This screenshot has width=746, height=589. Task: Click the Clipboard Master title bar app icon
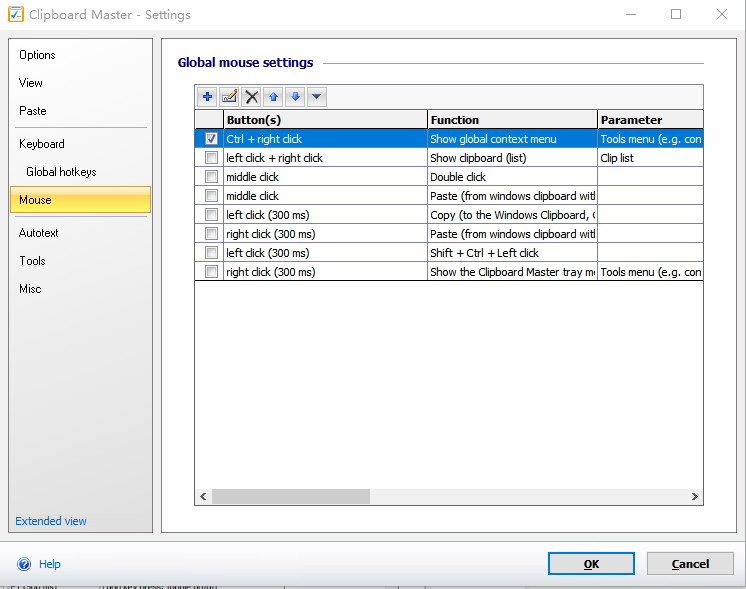[16, 15]
